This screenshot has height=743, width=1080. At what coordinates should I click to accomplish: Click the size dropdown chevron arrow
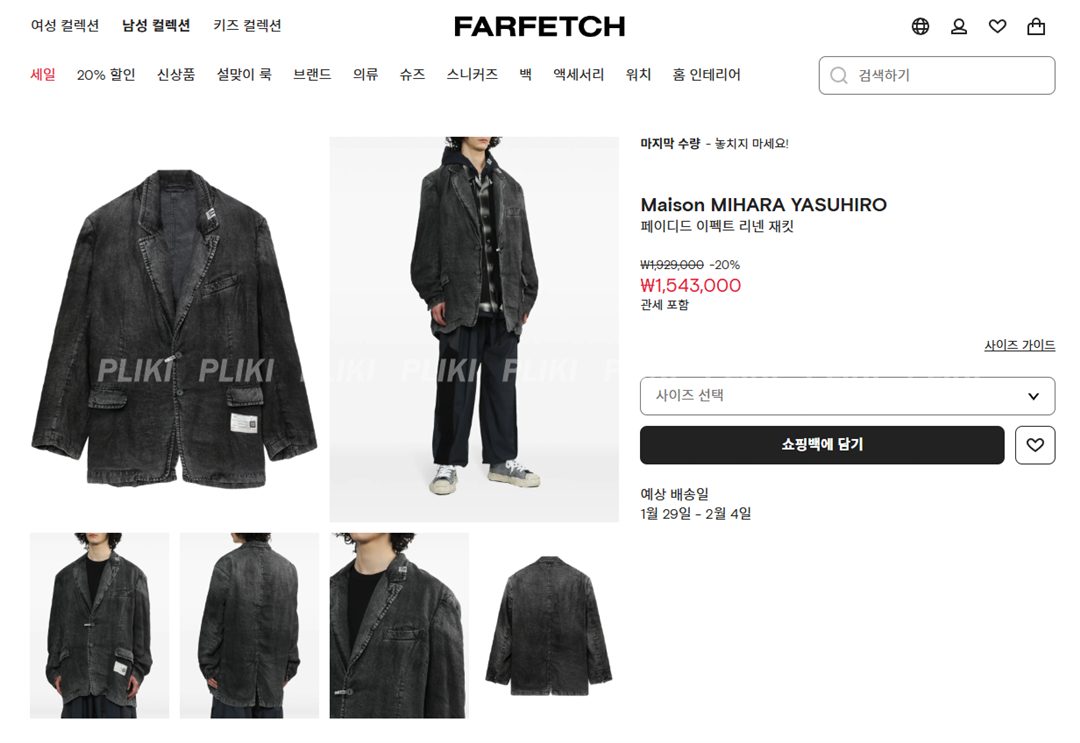[x=1033, y=396]
